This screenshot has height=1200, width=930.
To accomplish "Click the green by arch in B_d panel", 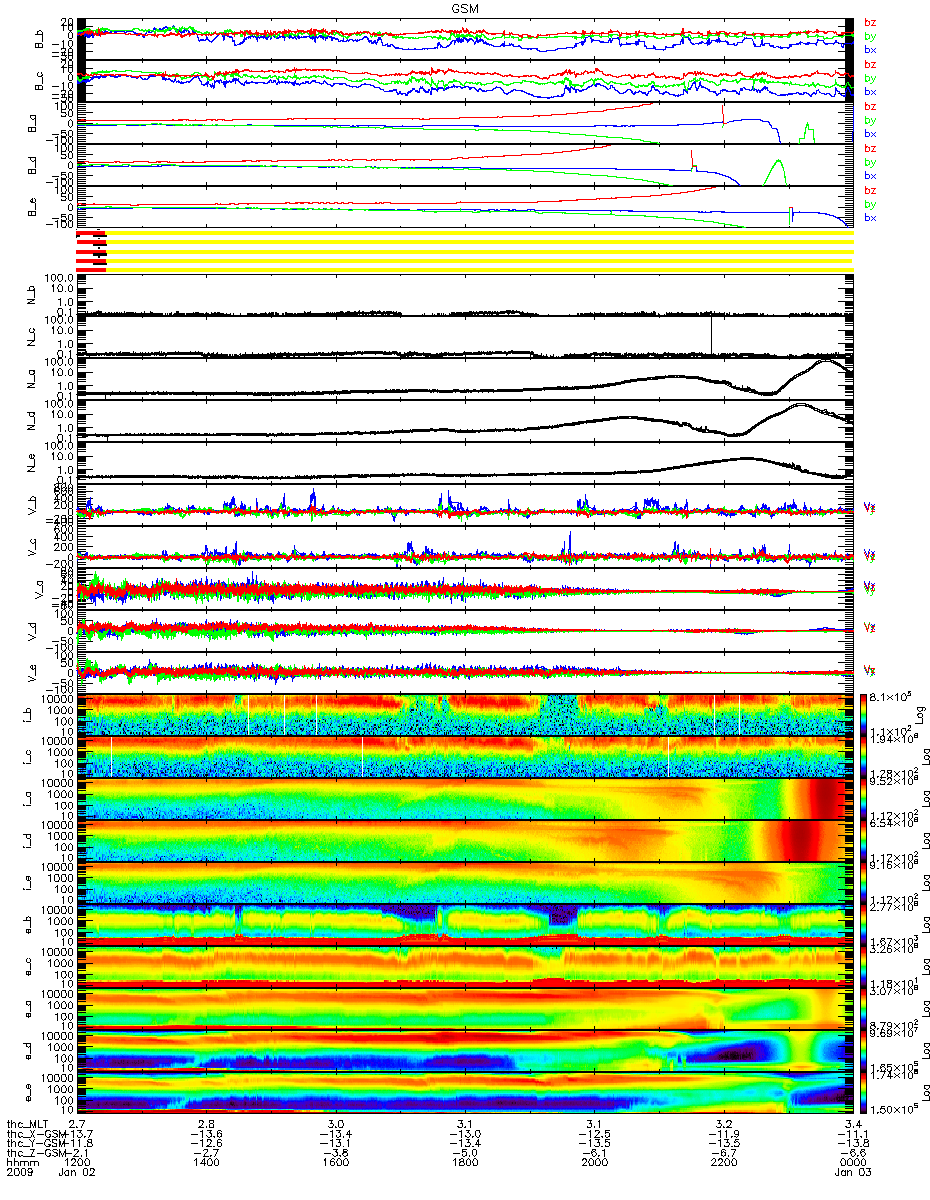I will click(776, 171).
